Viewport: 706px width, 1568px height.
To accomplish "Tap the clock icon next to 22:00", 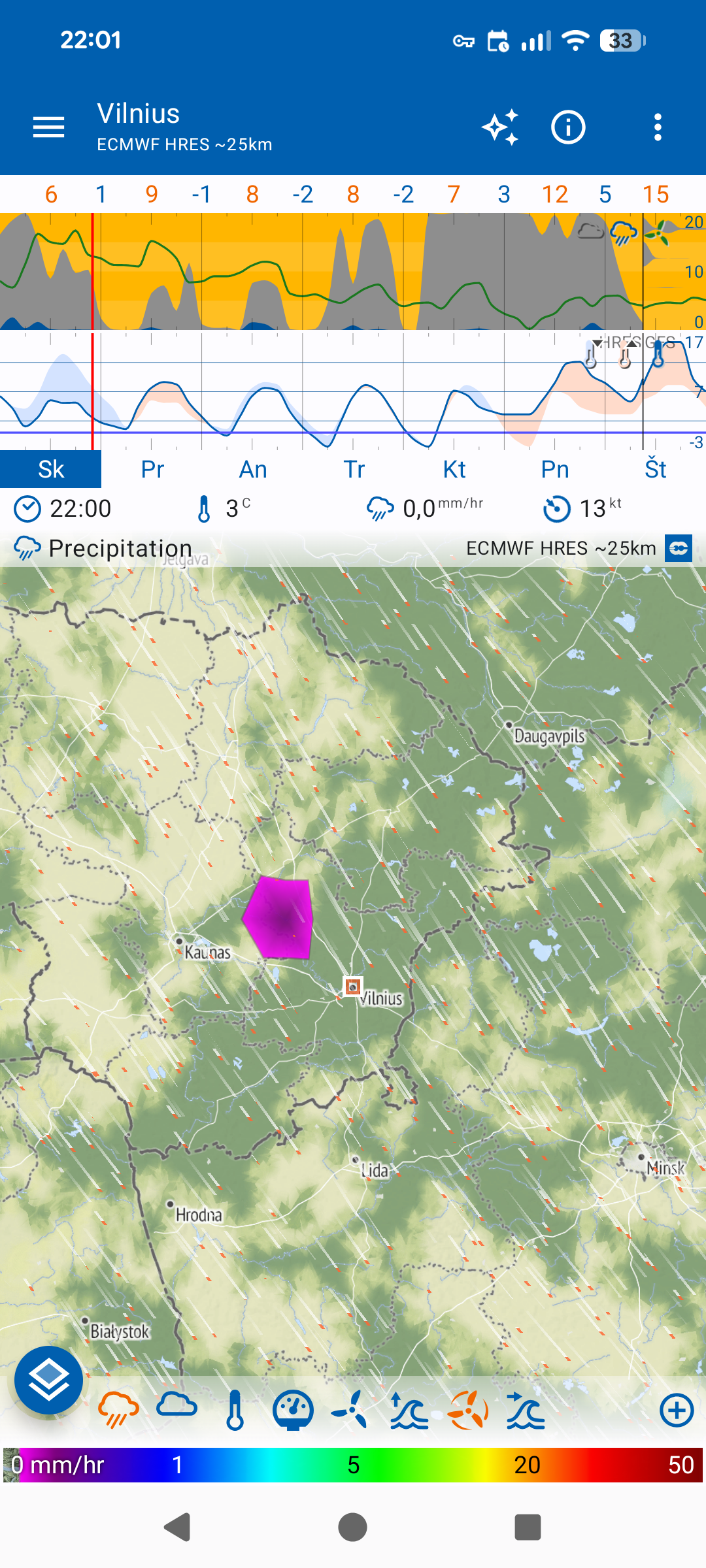I will [x=27, y=509].
